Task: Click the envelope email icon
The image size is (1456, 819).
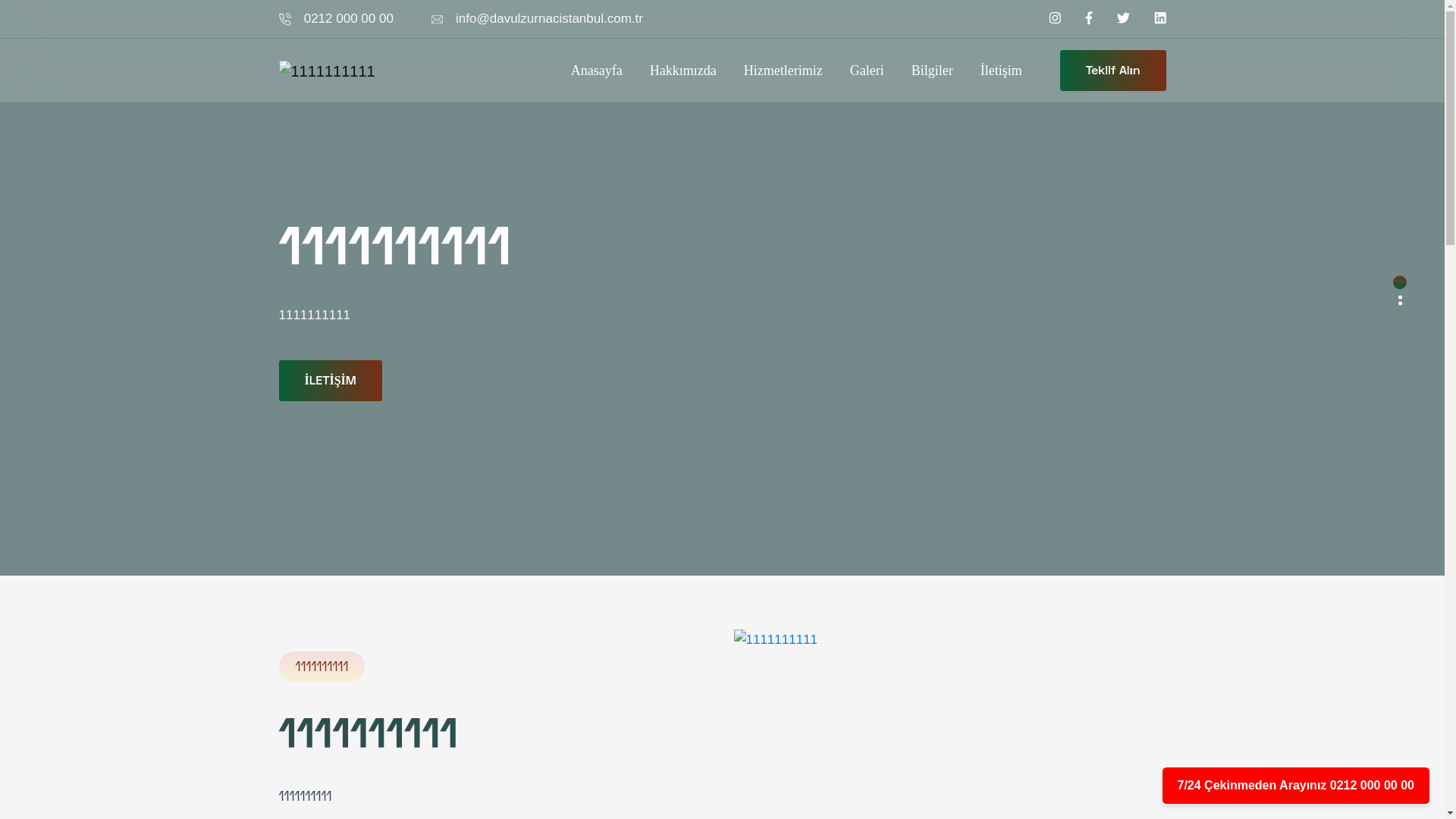Action: point(437,20)
